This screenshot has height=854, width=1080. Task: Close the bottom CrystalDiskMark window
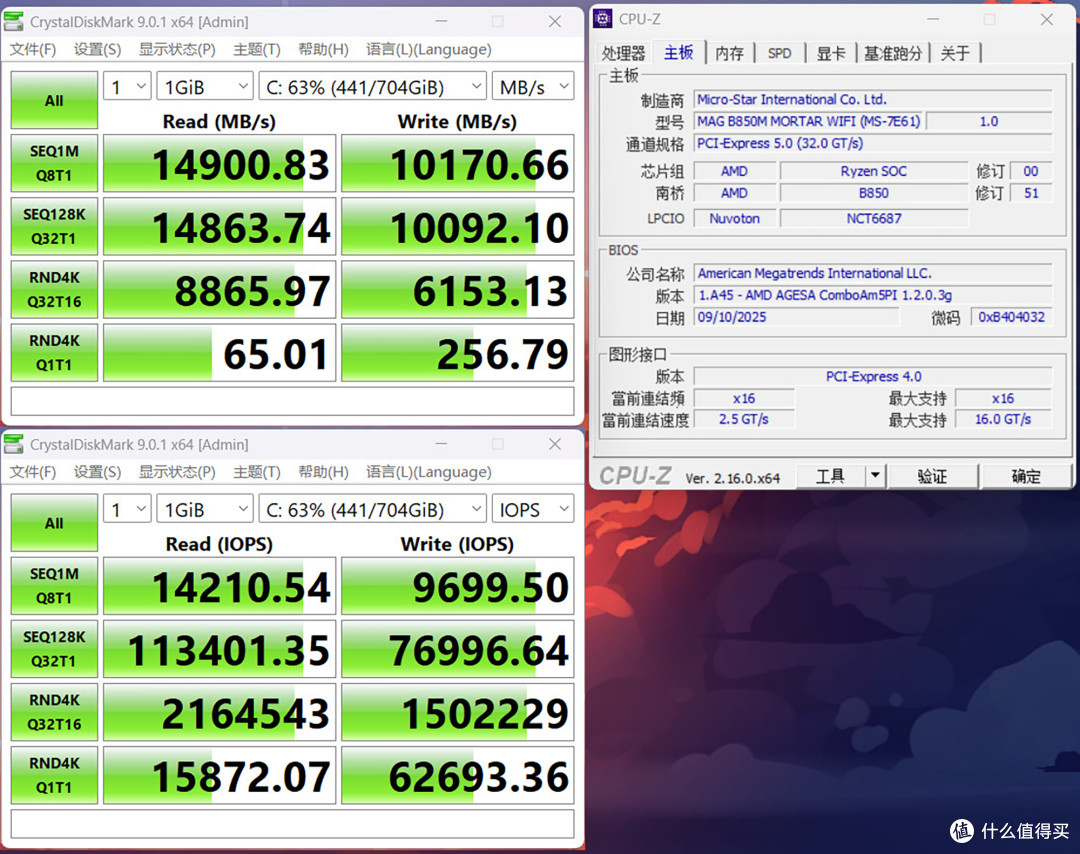coord(555,445)
